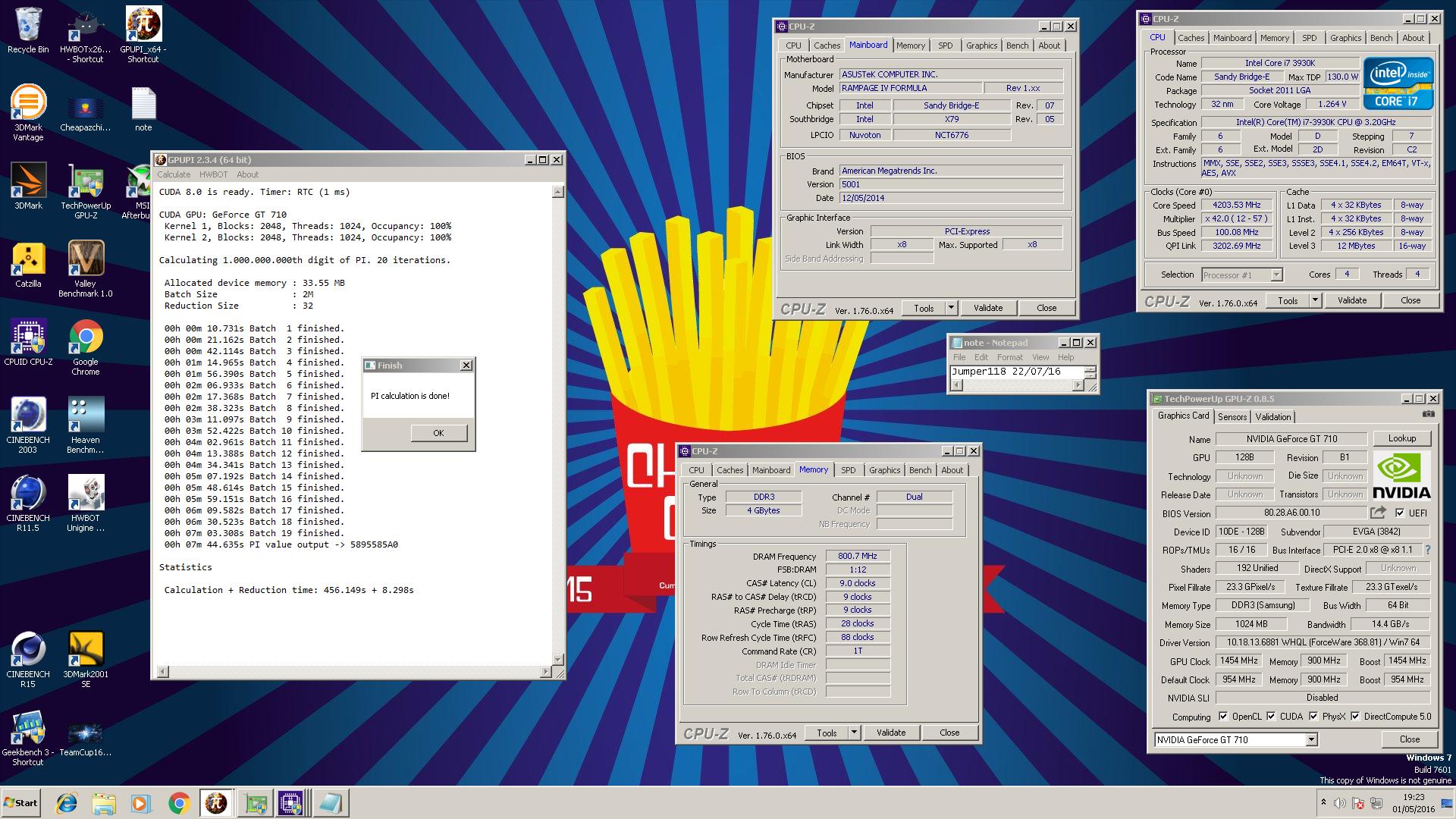The image size is (1456, 819).
Task: Open Chrome from the taskbar
Action: click(x=179, y=803)
